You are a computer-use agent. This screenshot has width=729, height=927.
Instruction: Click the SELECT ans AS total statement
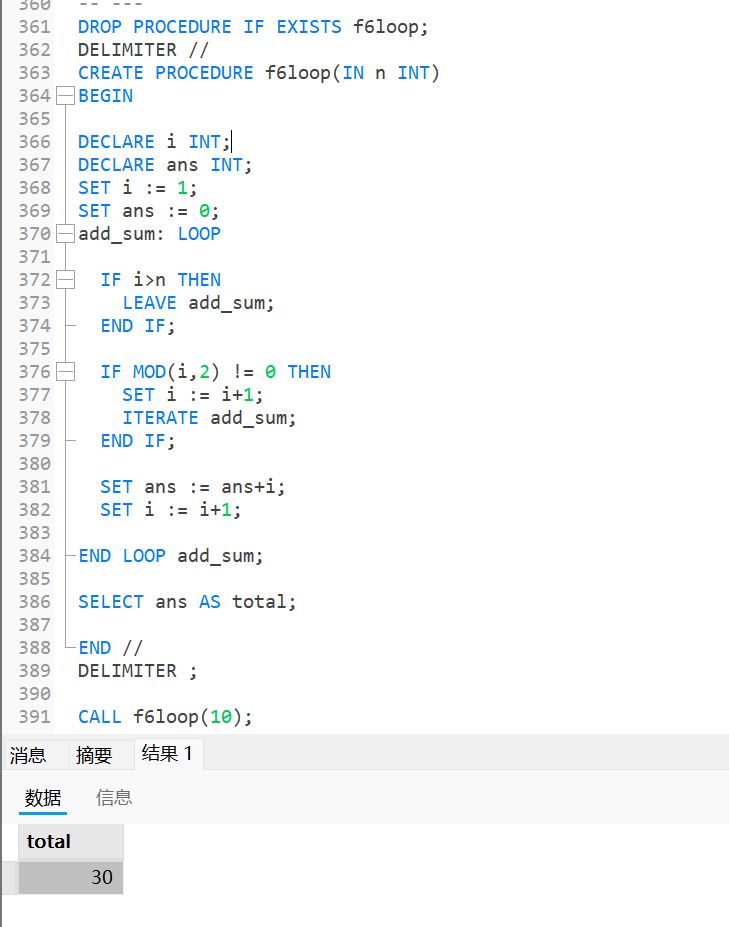click(187, 602)
